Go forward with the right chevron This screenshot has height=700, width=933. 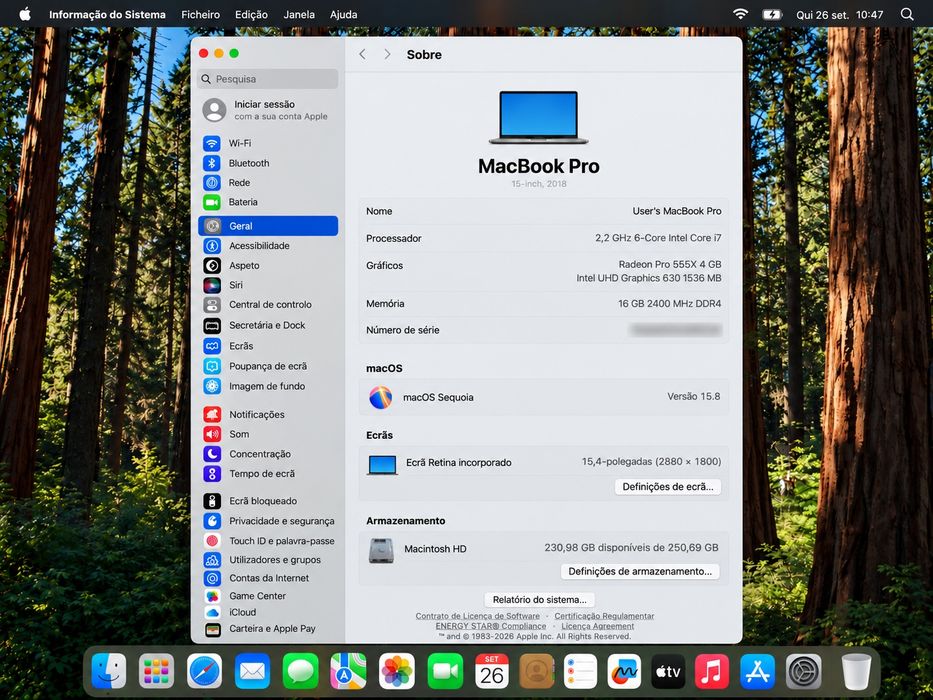(387, 55)
